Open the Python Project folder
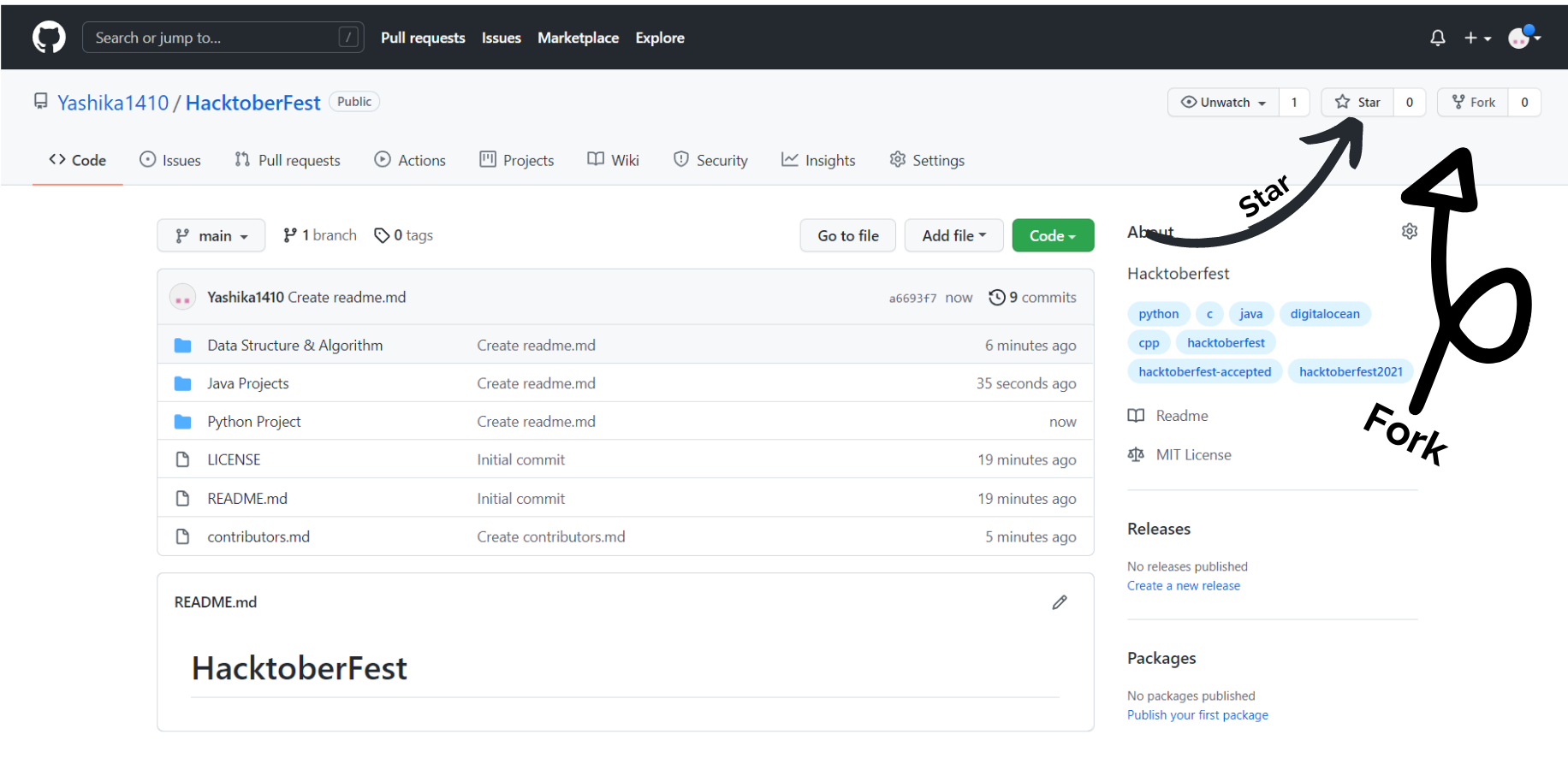Screen dimensions: 1568x764 pyautogui.click(x=254, y=422)
